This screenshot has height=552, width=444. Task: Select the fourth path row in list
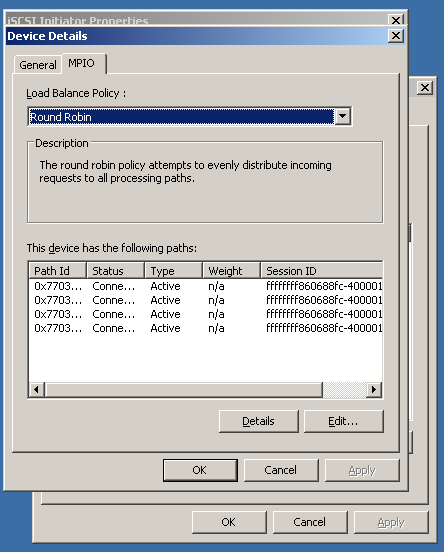(206, 328)
